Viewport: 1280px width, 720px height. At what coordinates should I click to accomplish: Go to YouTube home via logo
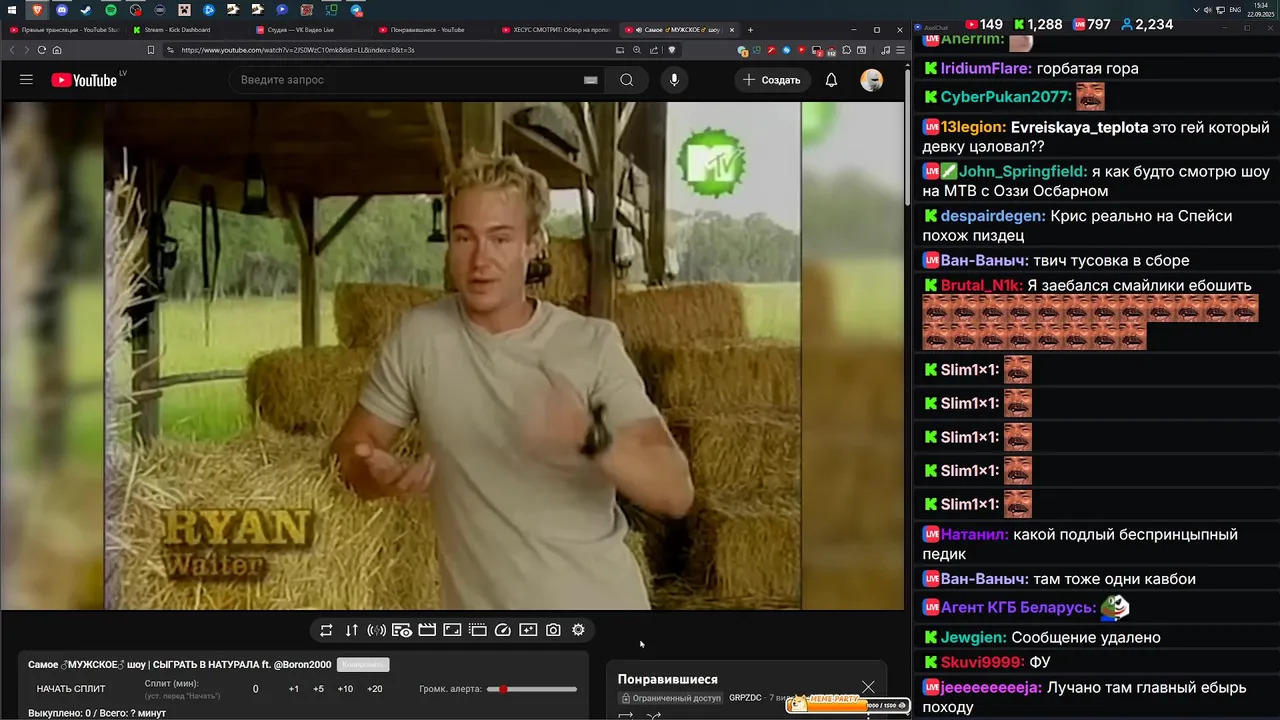pyautogui.click(x=84, y=80)
